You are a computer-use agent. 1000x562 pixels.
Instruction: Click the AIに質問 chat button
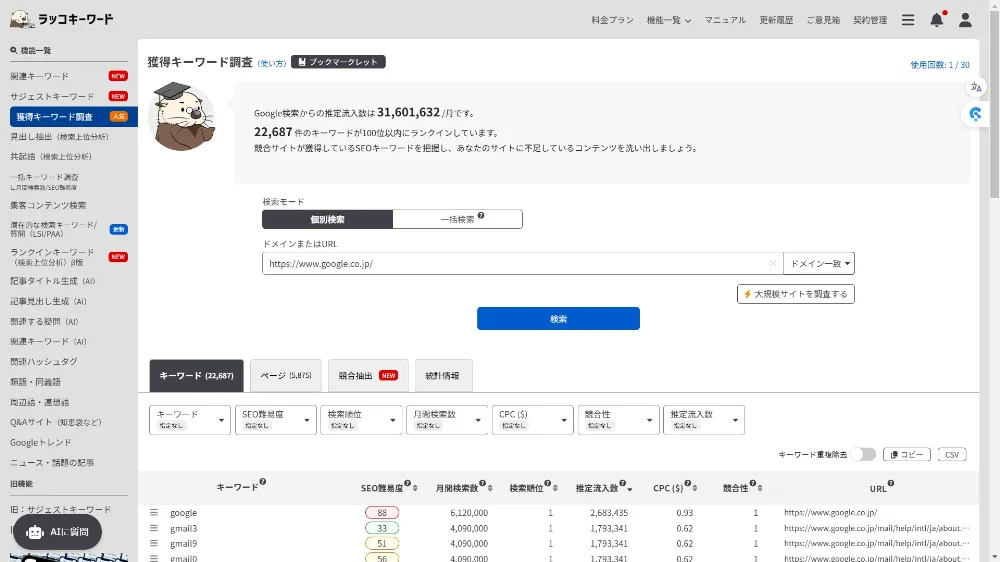(x=57, y=532)
